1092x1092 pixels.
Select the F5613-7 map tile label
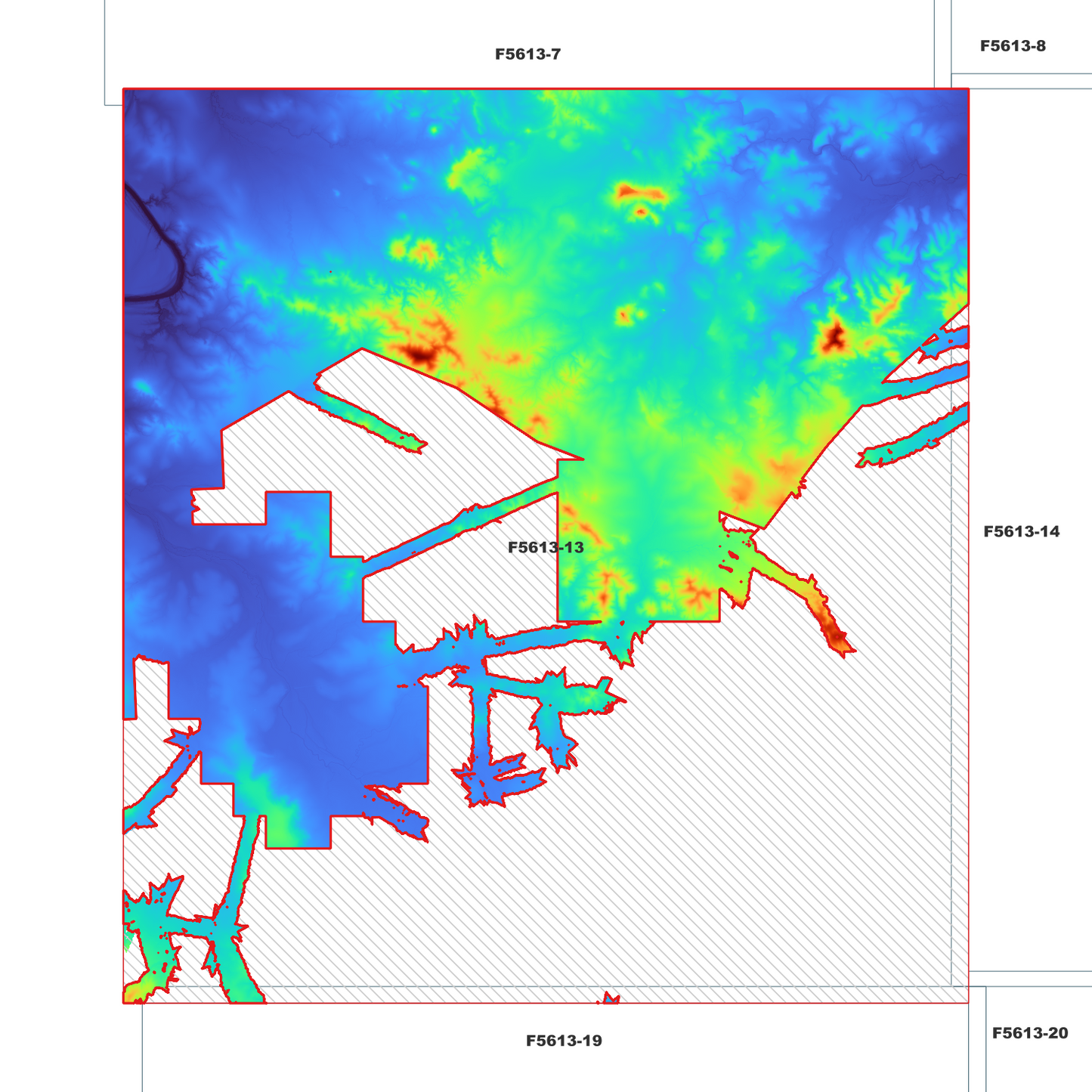[x=527, y=54]
